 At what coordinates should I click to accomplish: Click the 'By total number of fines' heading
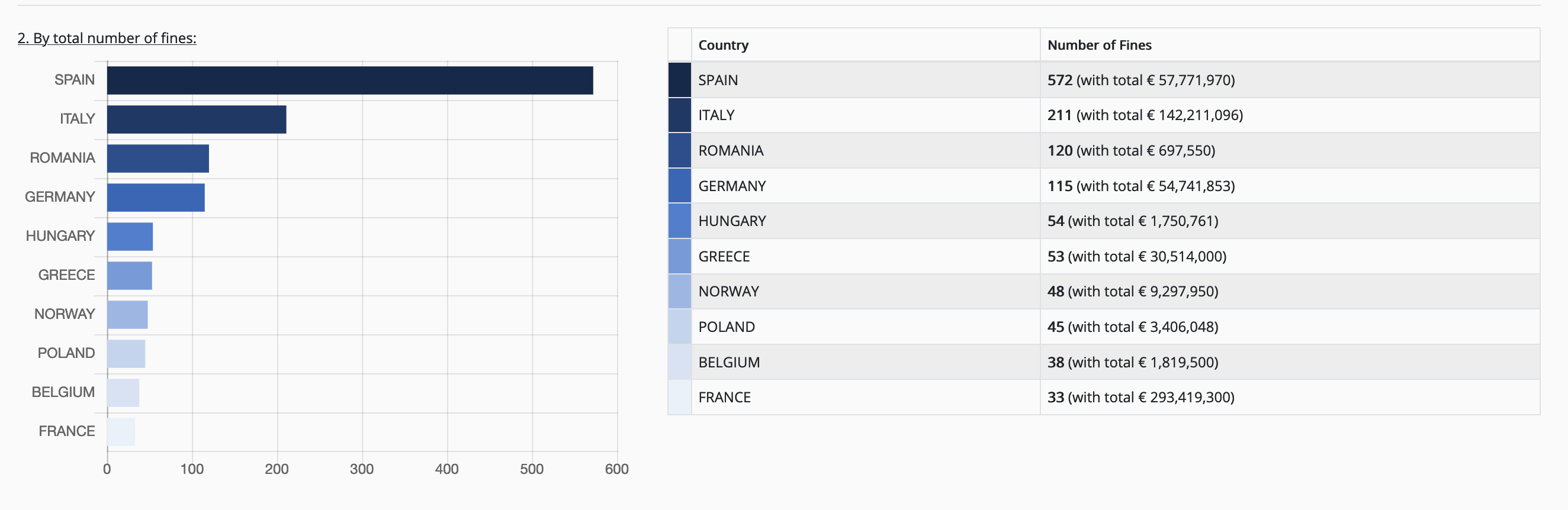coord(107,38)
